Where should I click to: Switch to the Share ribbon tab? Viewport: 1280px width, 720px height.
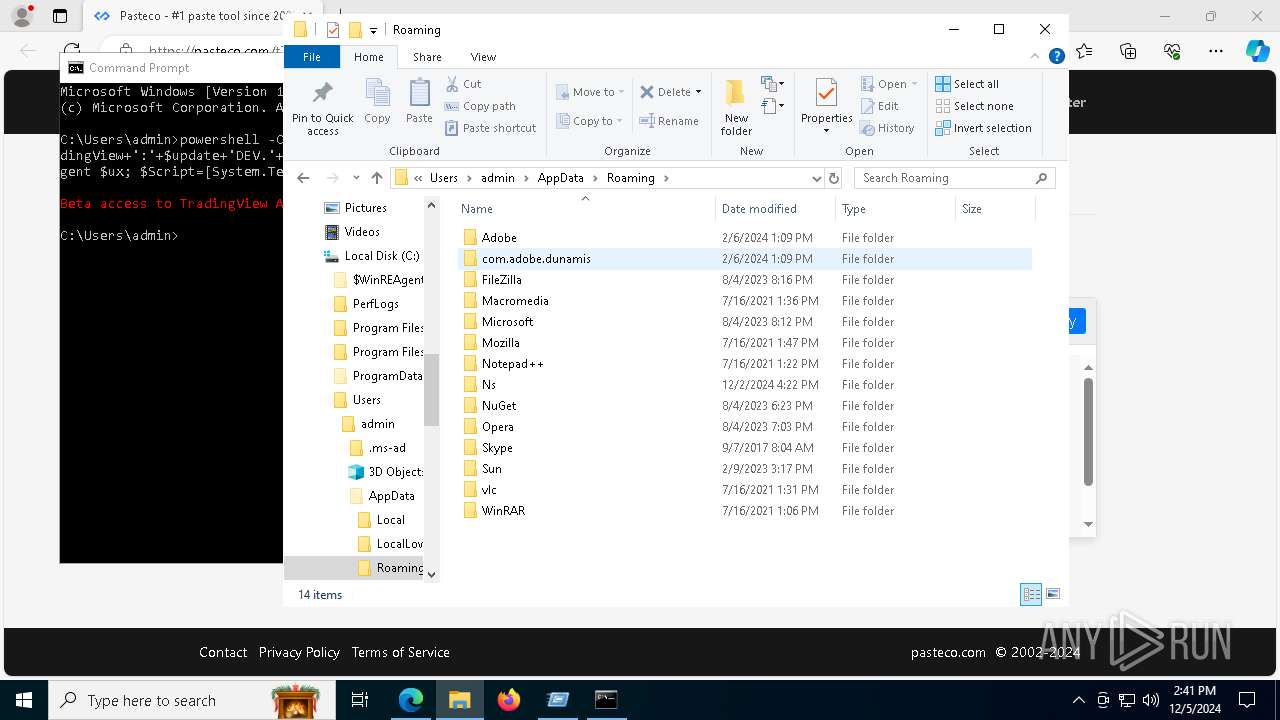[427, 57]
